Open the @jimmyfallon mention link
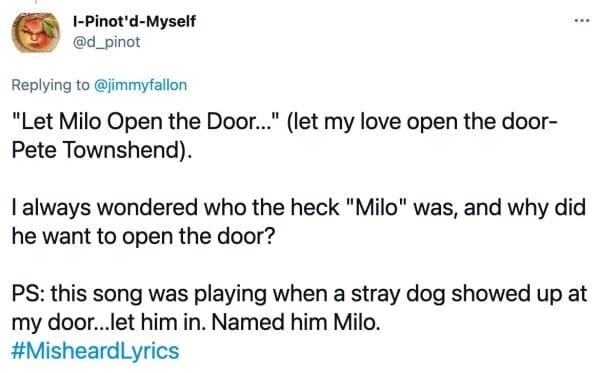Screen dimensions: 600x373 click(140, 85)
